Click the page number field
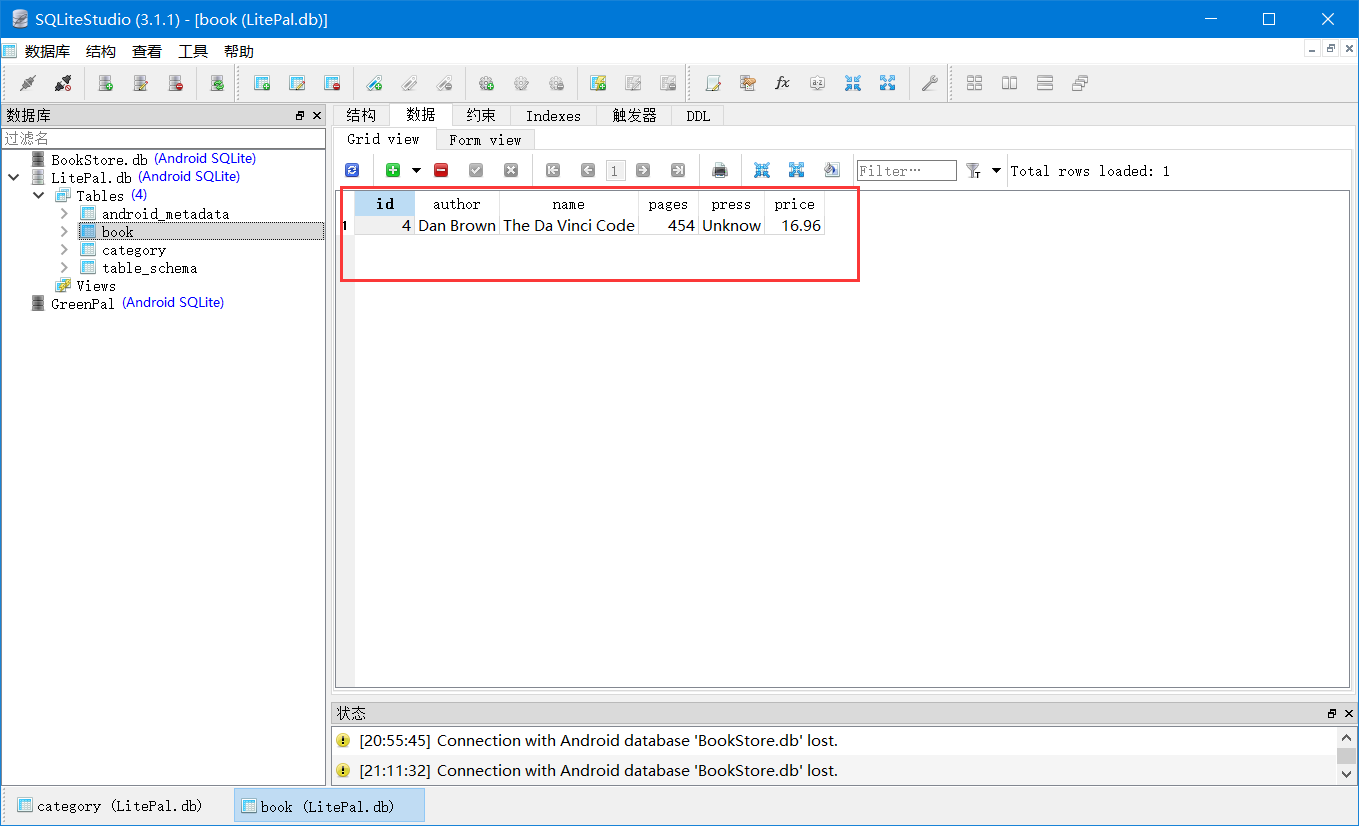The height and width of the screenshot is (826, 1359). coord(615,171)
